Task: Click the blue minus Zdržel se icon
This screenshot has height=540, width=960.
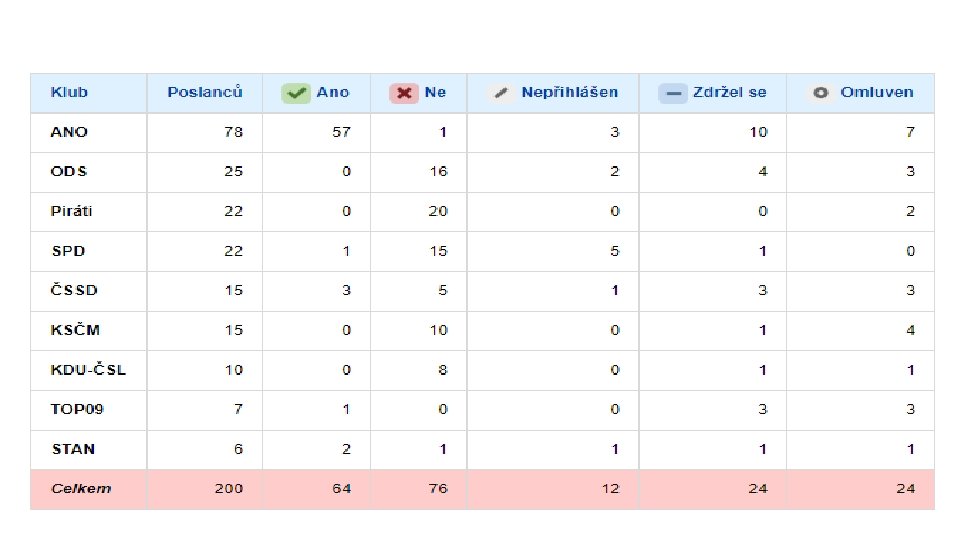Action: [x=673, y=93]
